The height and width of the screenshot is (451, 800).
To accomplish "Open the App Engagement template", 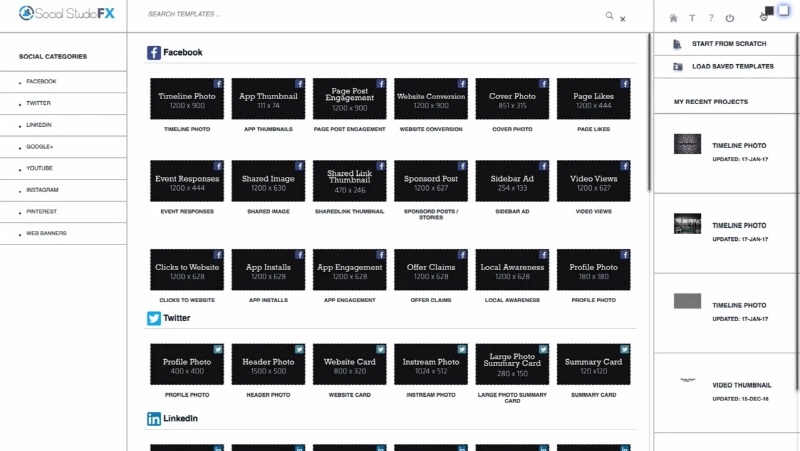I will [349, 270].
